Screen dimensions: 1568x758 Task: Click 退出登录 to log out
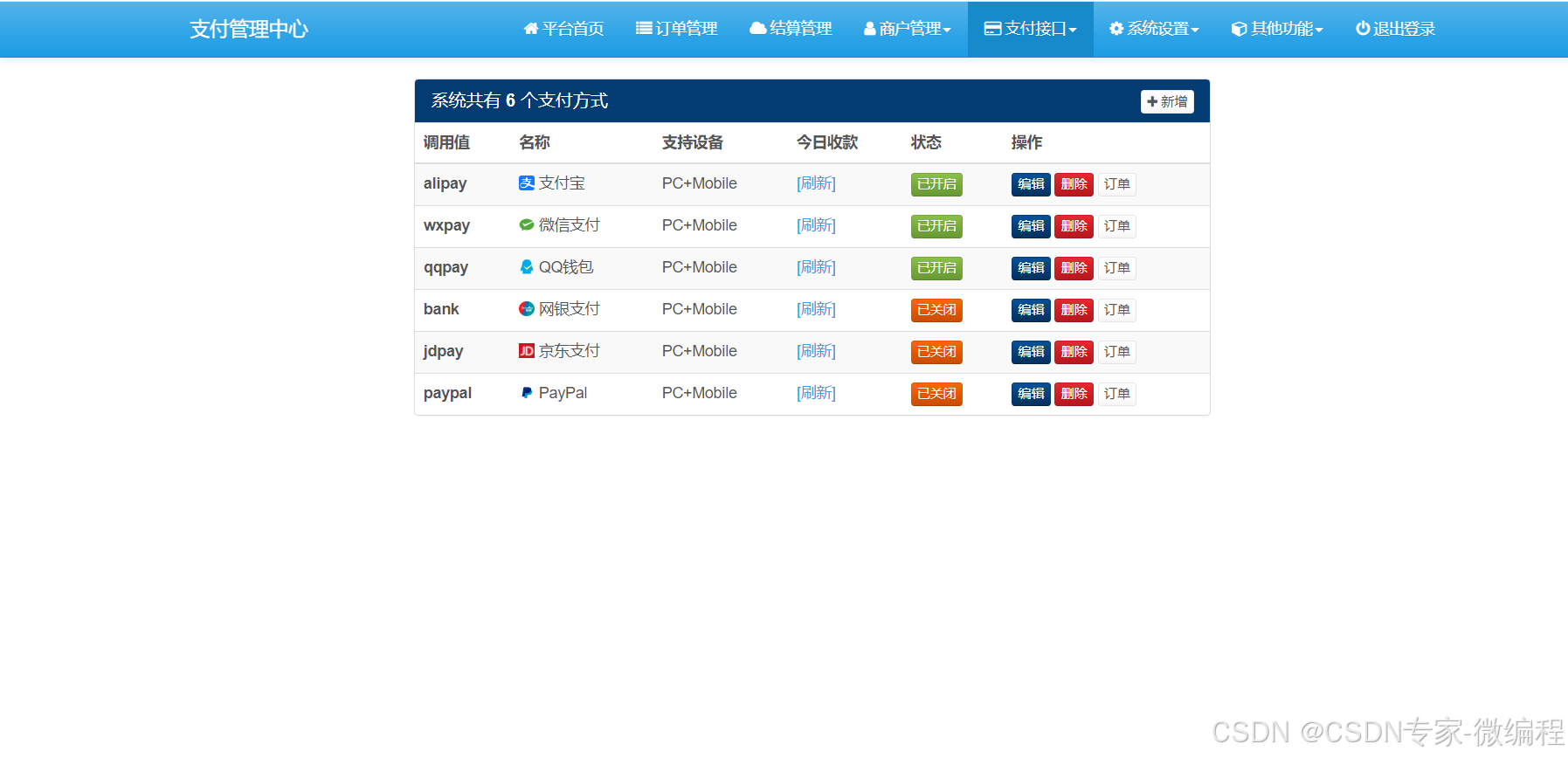tap(1395, 29)
